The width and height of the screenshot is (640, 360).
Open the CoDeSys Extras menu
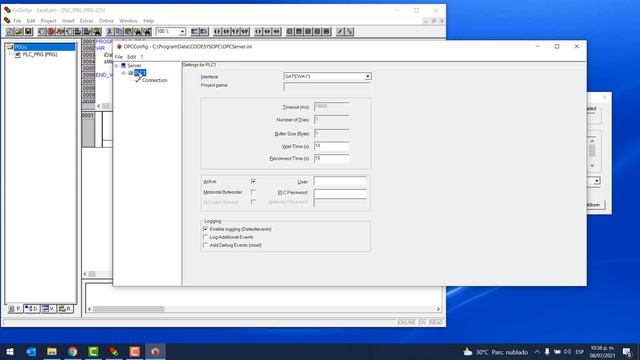87,21
